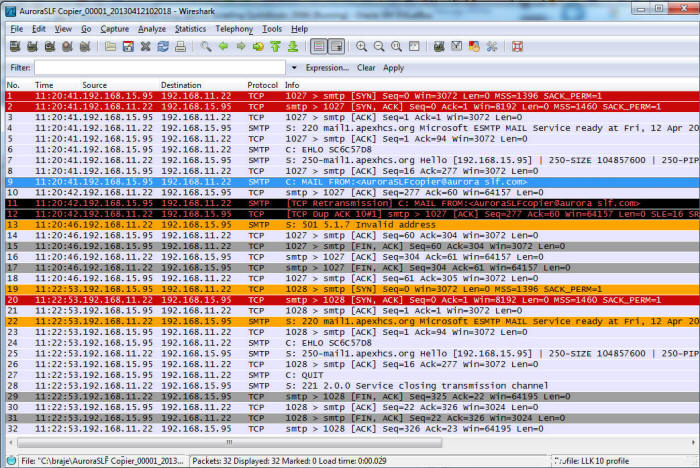Screen dimensions: 700x468
Task: Toggle packet list colorize icon
Action: 319,46
